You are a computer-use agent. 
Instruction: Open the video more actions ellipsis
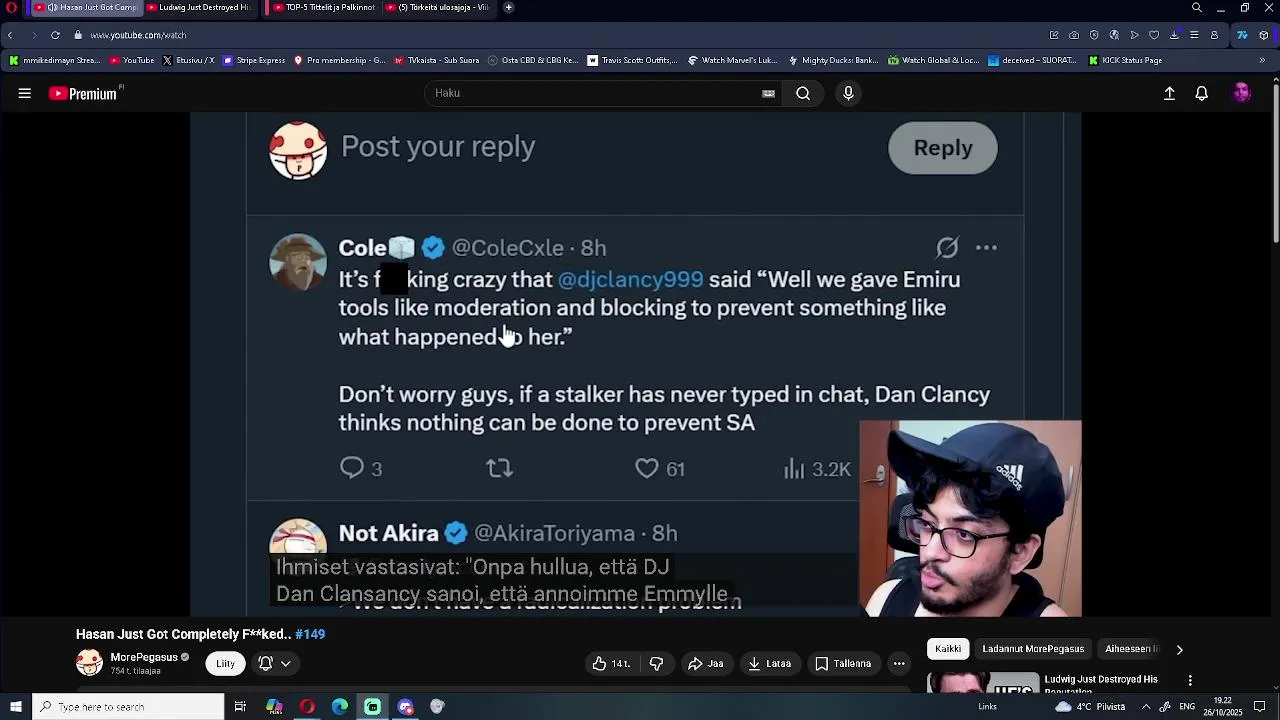pos(899,663)
